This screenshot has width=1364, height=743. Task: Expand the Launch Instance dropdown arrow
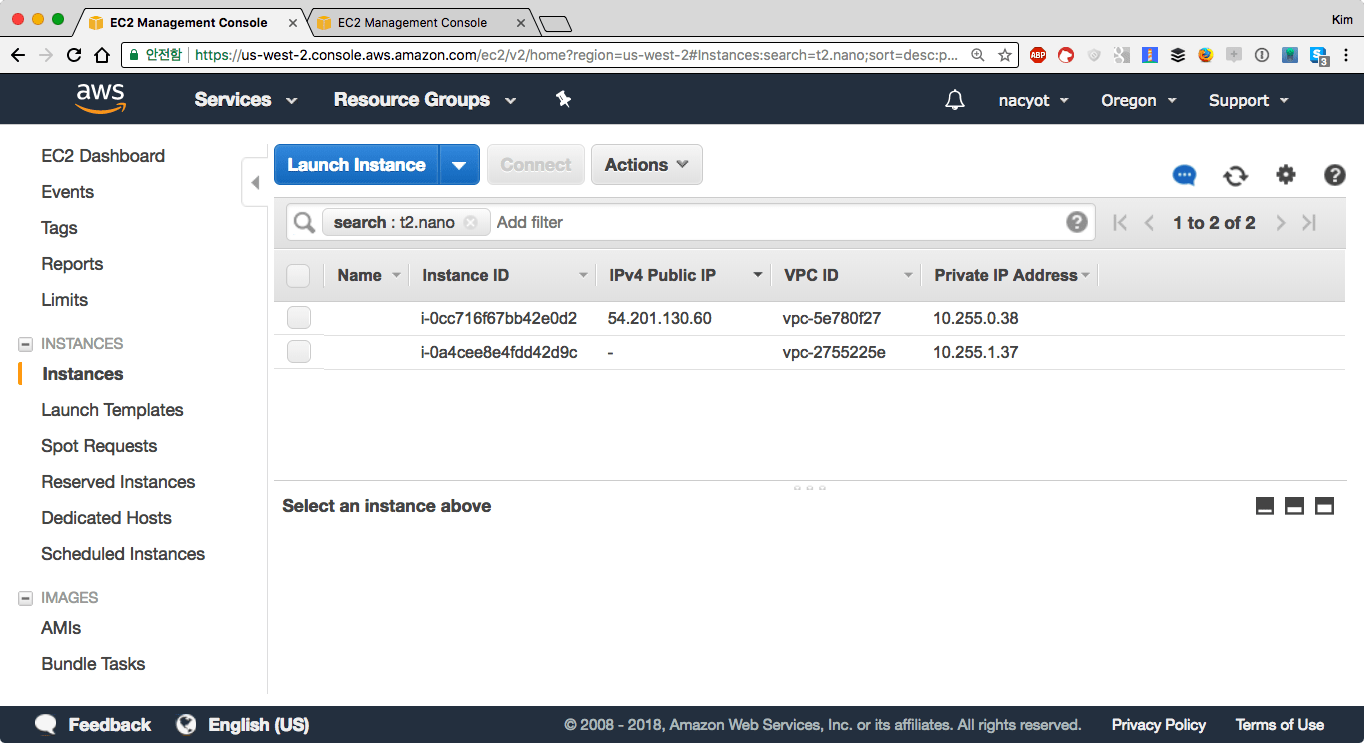click(x=459, y=165)
